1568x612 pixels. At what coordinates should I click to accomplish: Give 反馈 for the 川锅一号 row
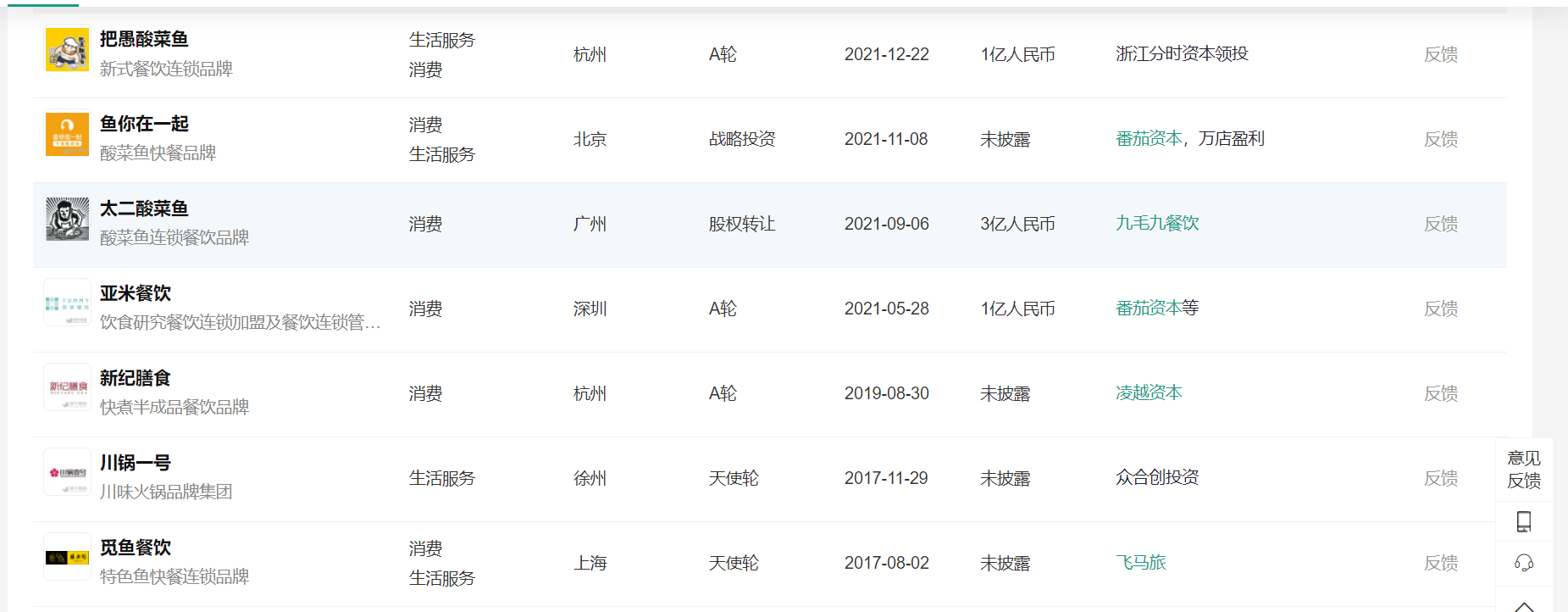pos(1441,478)
